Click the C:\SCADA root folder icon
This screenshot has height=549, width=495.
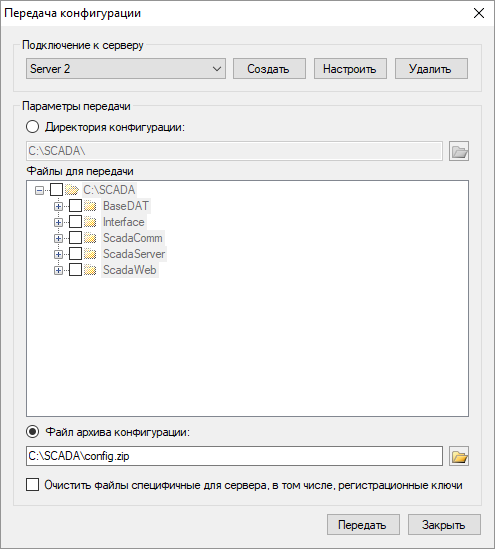click(x=72, y=190)
